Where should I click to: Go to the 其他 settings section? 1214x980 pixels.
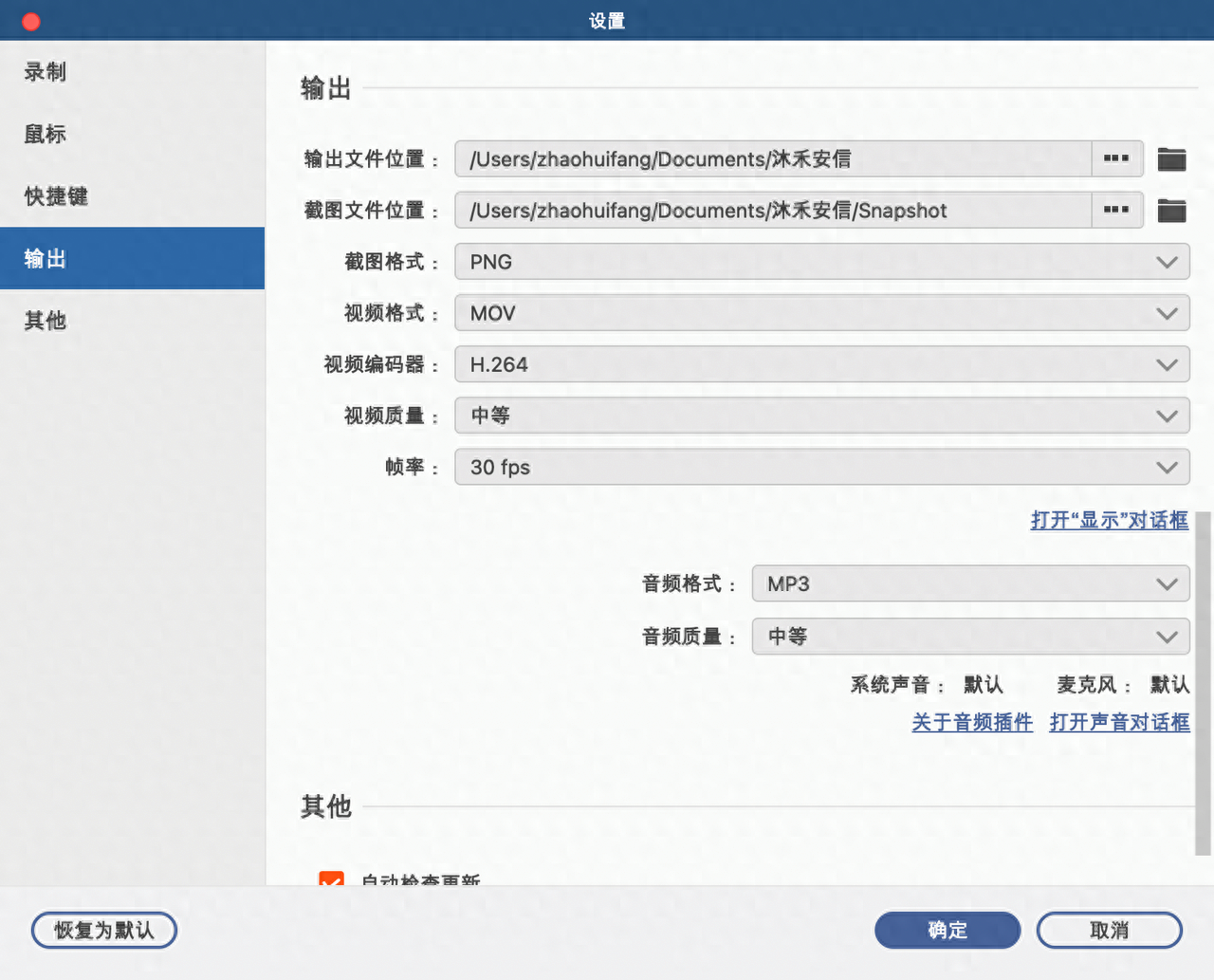pos(44,321)
